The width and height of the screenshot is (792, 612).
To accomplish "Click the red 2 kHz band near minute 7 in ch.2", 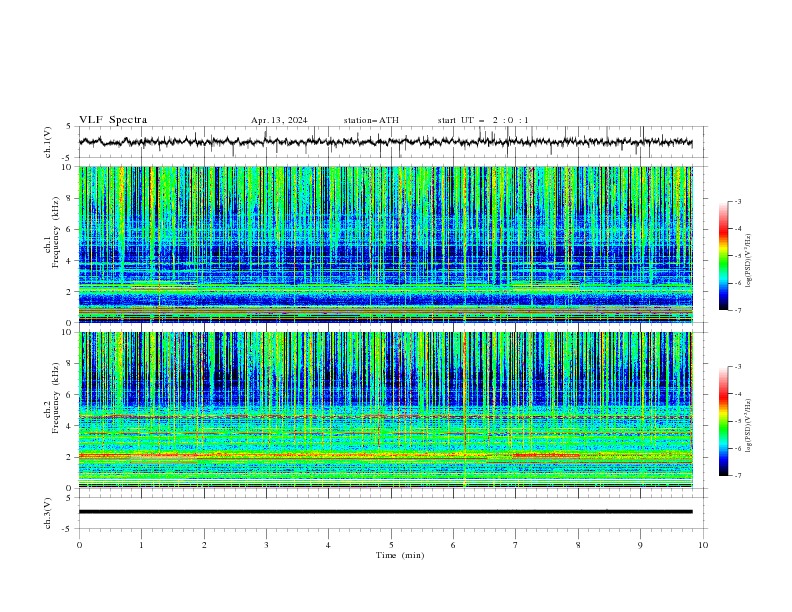I will pos(546,455).
